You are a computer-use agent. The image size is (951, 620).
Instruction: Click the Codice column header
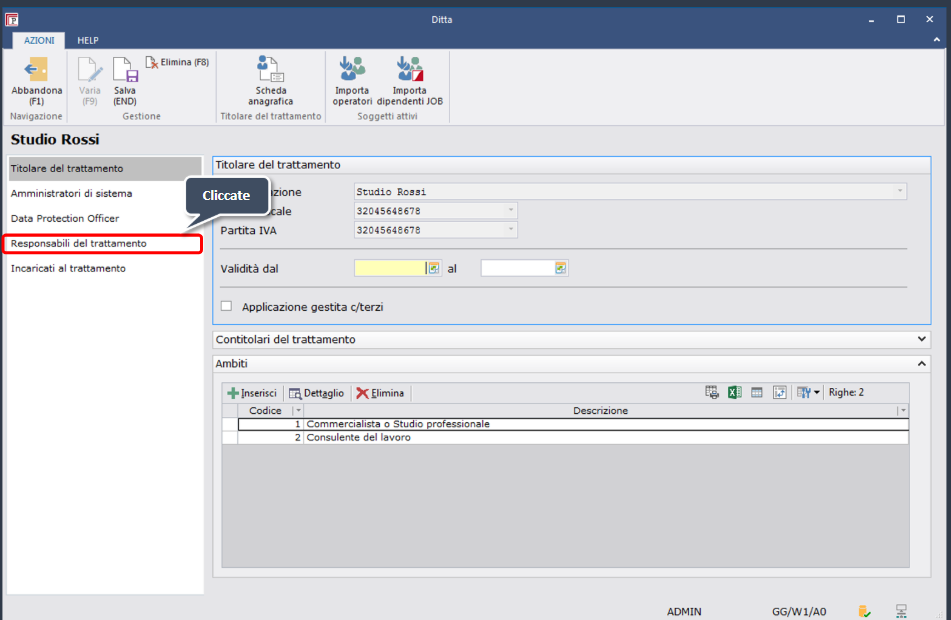(265, 411)
